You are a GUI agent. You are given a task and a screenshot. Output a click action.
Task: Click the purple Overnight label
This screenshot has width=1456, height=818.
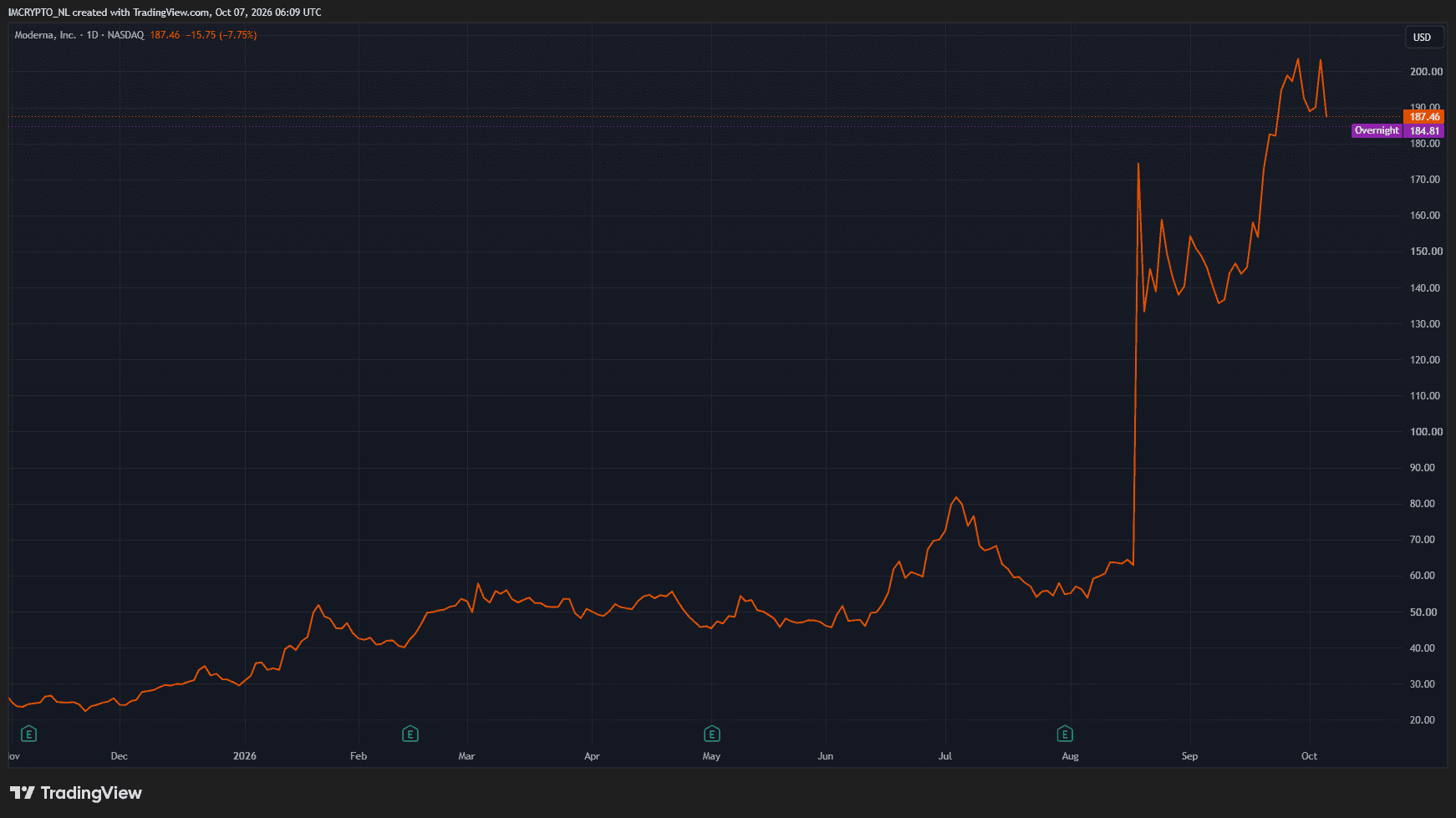coord(1376,130)
